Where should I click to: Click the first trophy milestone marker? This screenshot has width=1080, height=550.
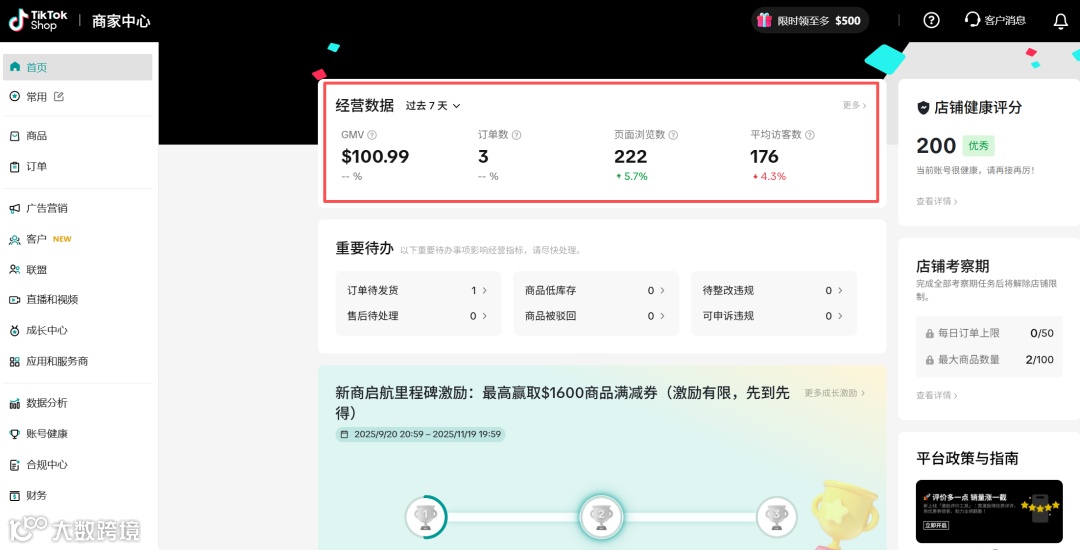(x=426, y=516)
